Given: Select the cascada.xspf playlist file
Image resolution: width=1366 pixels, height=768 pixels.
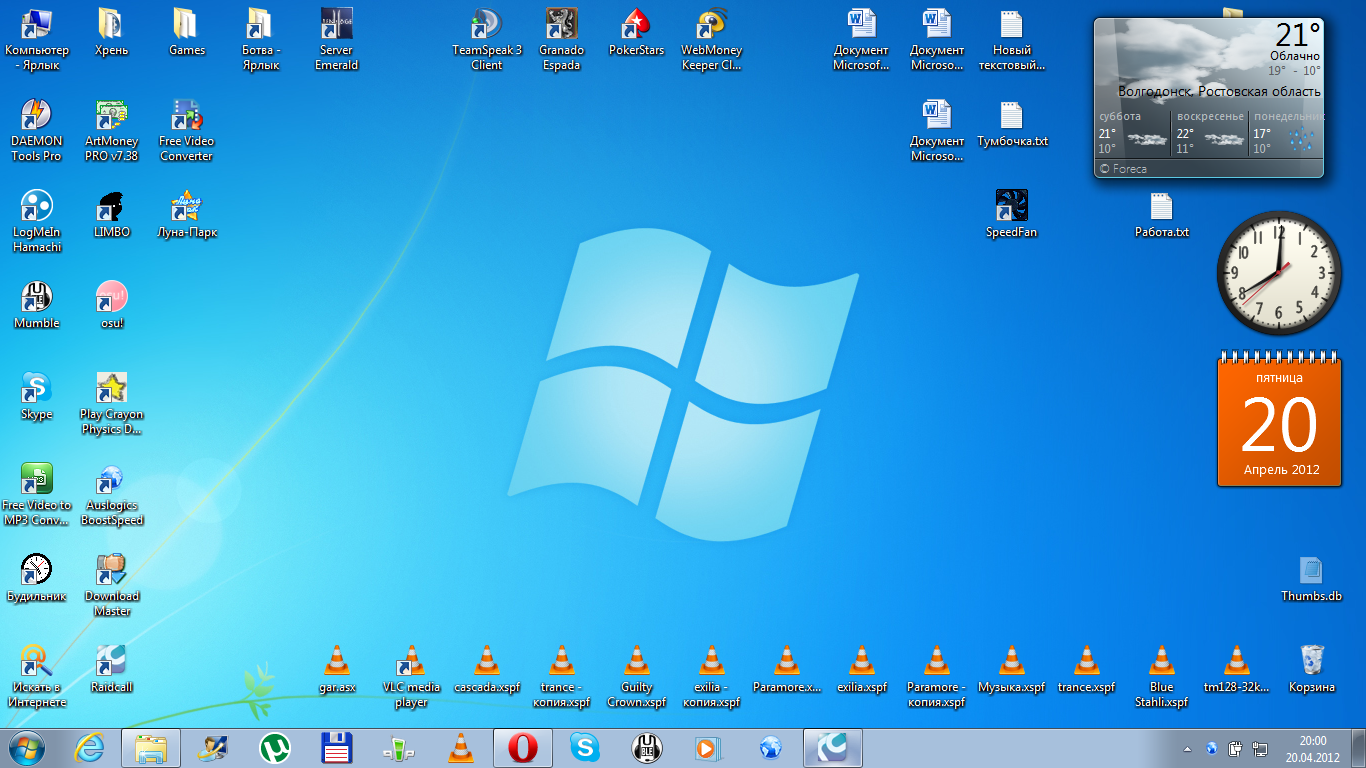Looking at the screenshot, I should pyautogui.click(x=487, y=670).
